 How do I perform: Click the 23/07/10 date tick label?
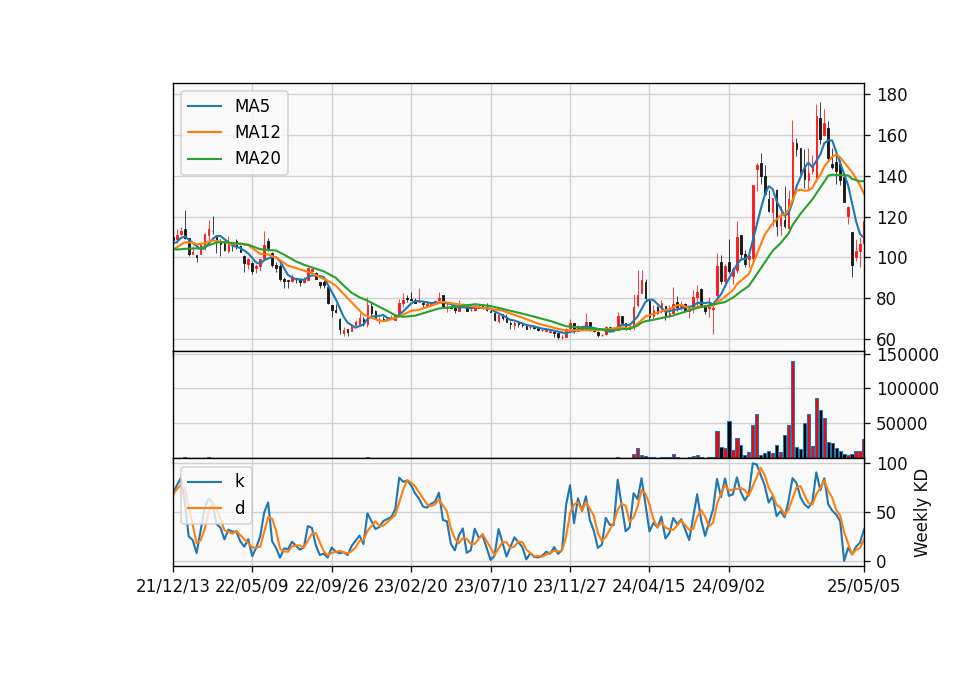(x=490, y=586)
